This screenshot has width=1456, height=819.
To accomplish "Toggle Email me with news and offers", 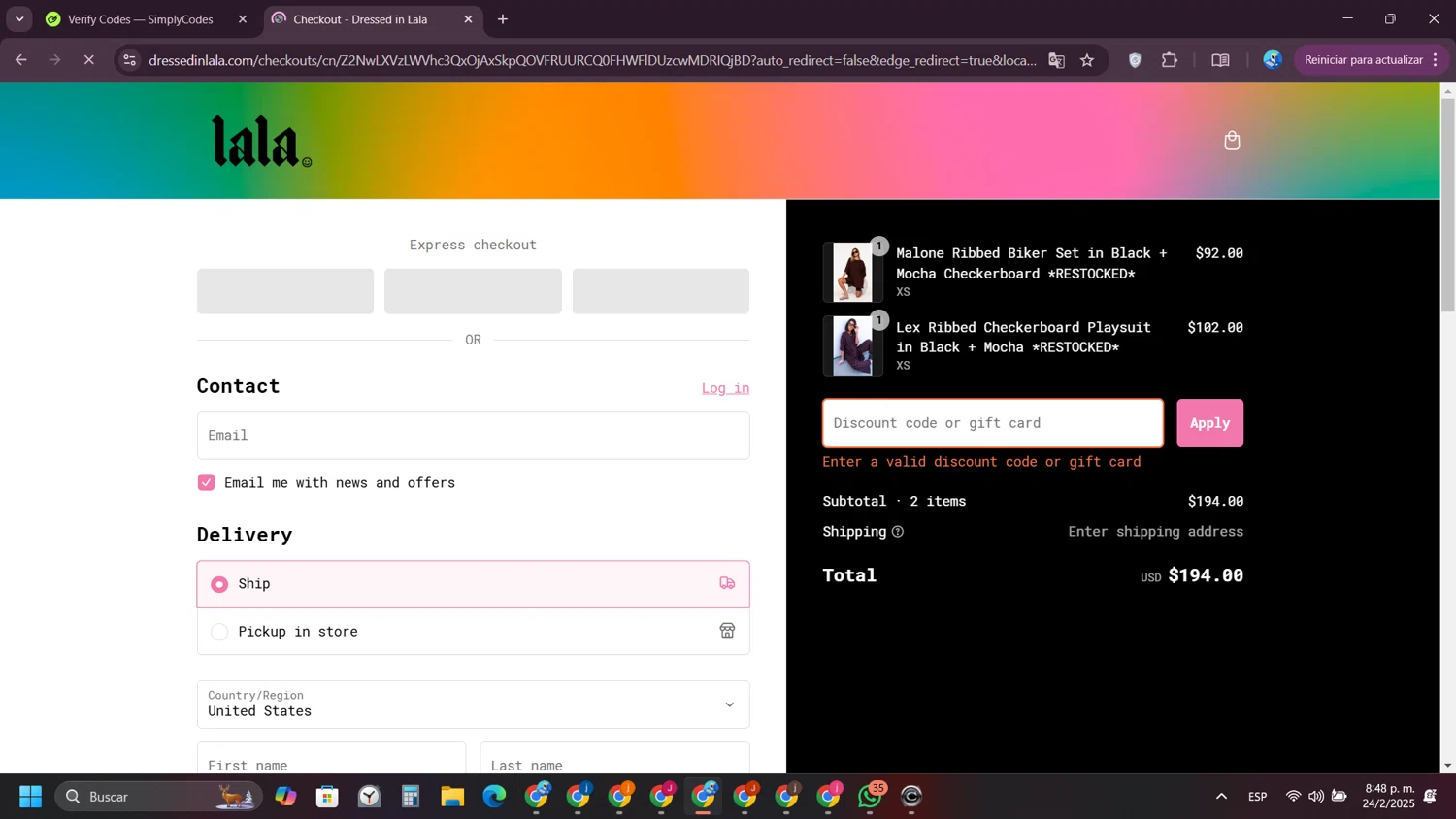I will coord(206,482).
